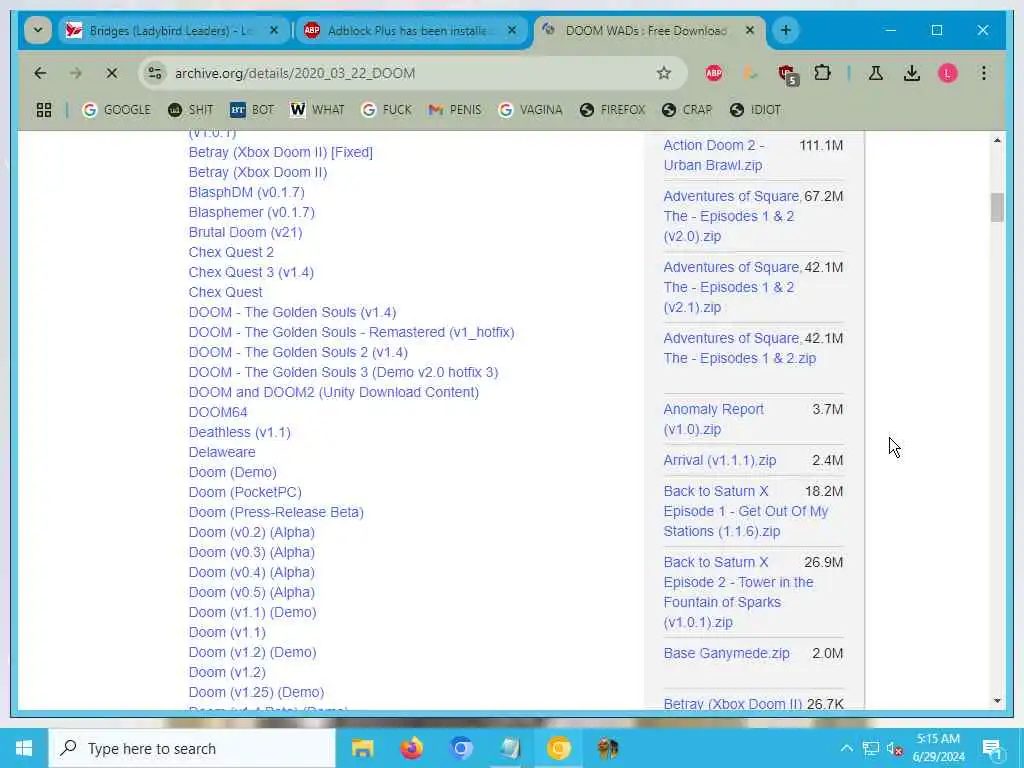Download Back to Saturn X Episode 1 zip
1024x768 pixels.
746,511
